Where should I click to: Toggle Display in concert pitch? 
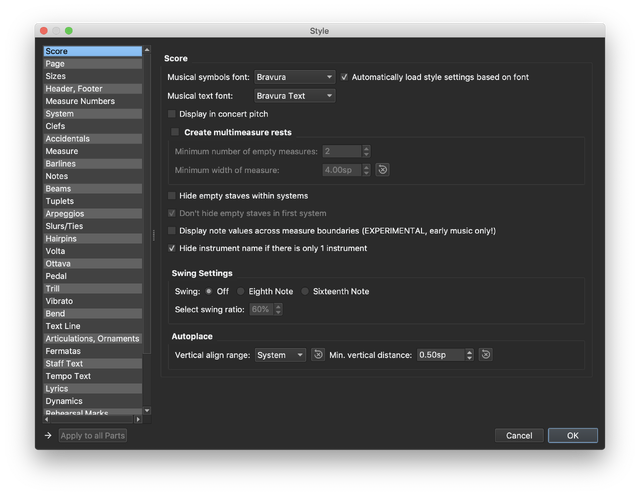tap(172, 114)
